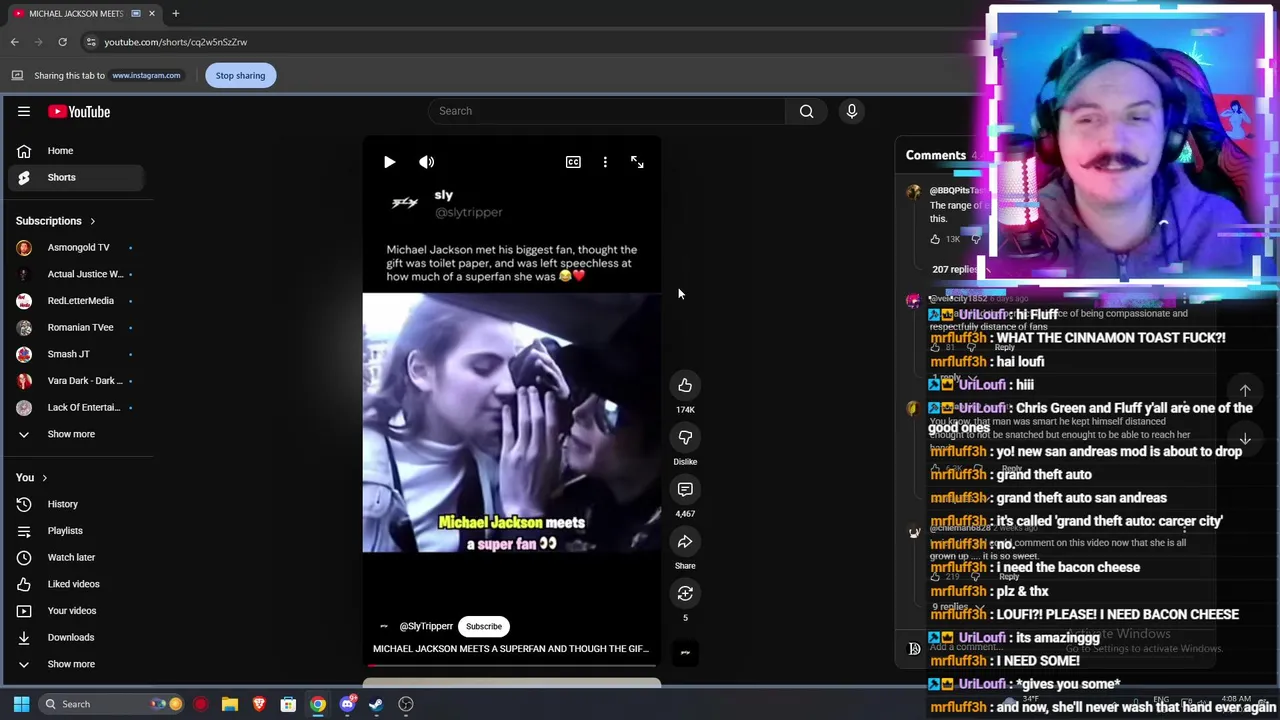This screenshot has height=720, width=1280.
Task: Go to previous Short with up arrow
Action: point(1245,390)
